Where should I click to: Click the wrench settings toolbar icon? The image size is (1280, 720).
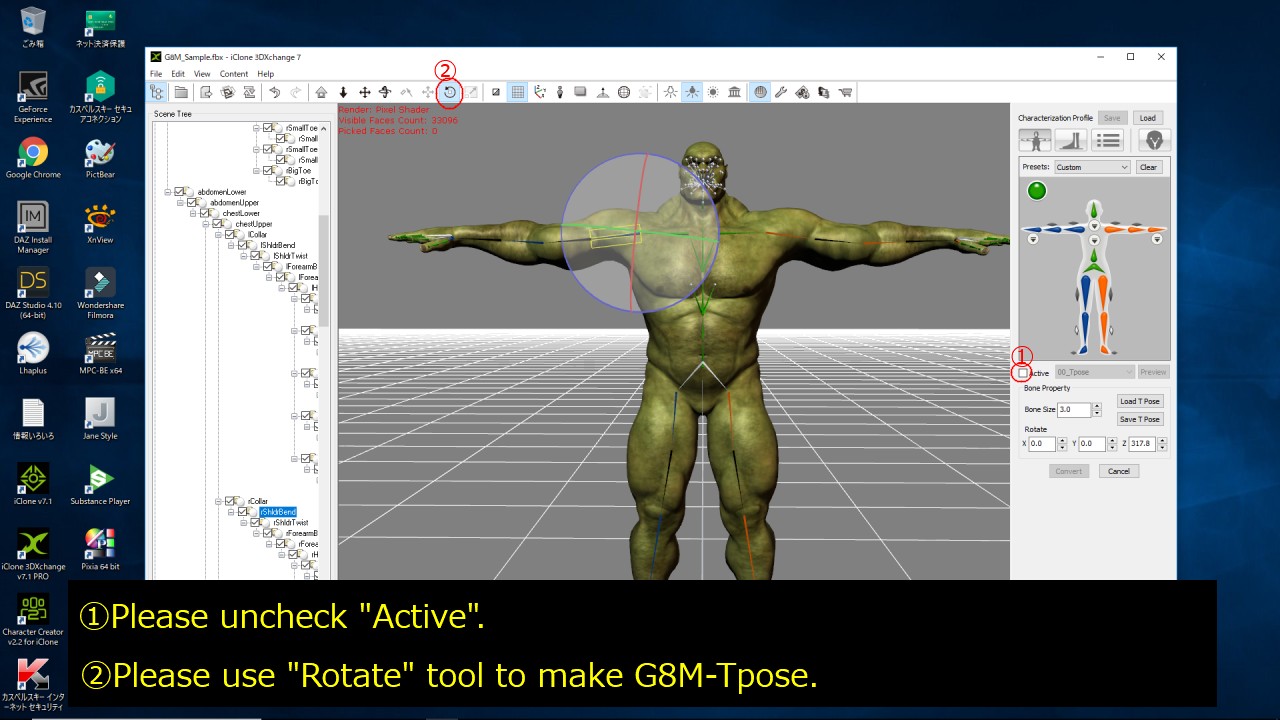tap(781, 93)
